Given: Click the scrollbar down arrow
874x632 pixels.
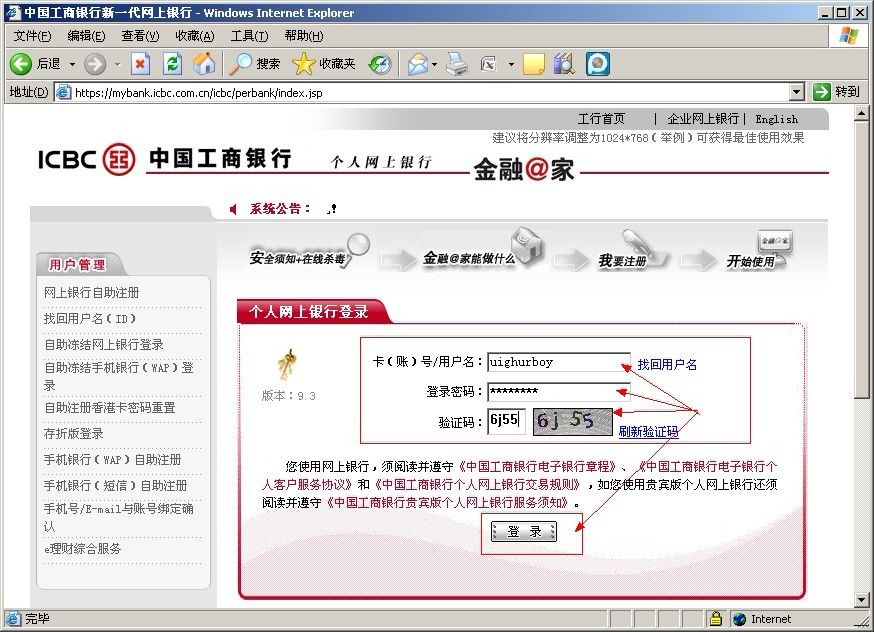Looking at the screenshot, I should [862, 600].
